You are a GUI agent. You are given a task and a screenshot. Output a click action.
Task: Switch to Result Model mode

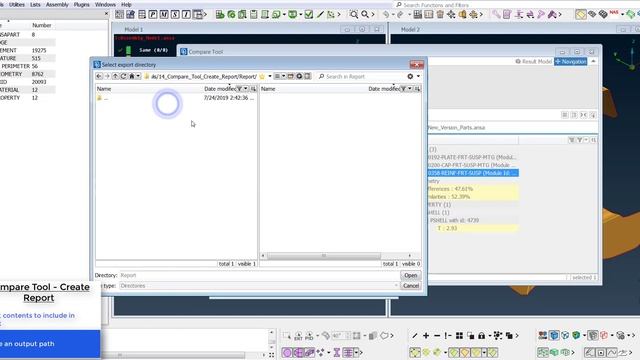click(533, 61)
